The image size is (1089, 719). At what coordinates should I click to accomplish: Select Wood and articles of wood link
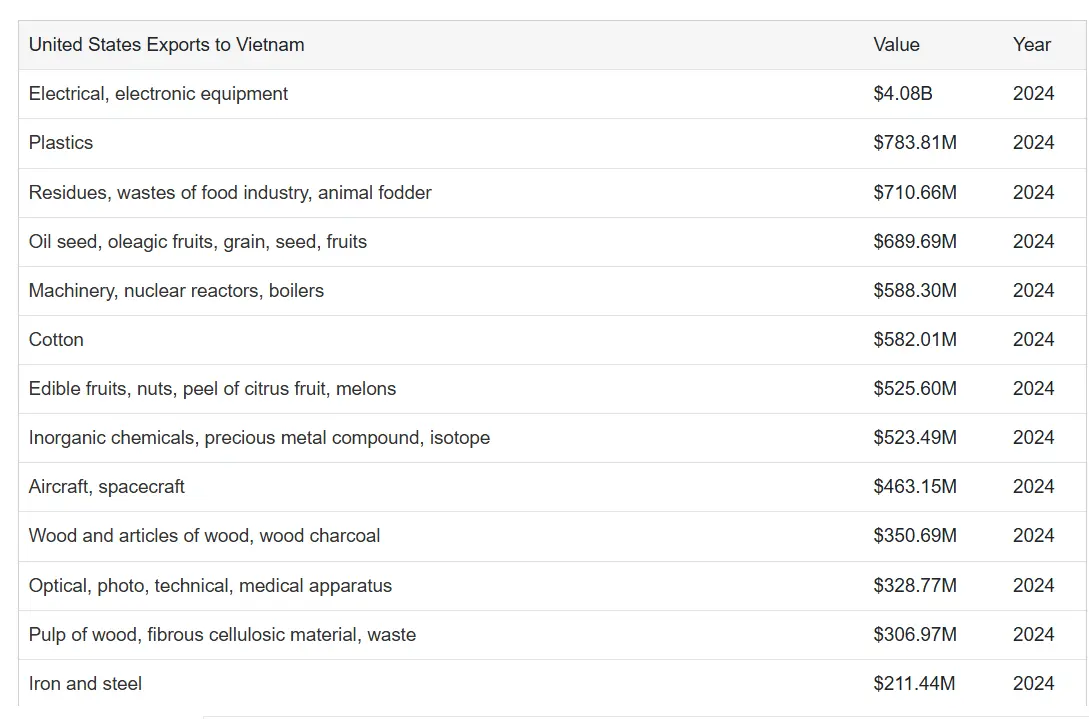pyautogui.click(x=204, y=536)
